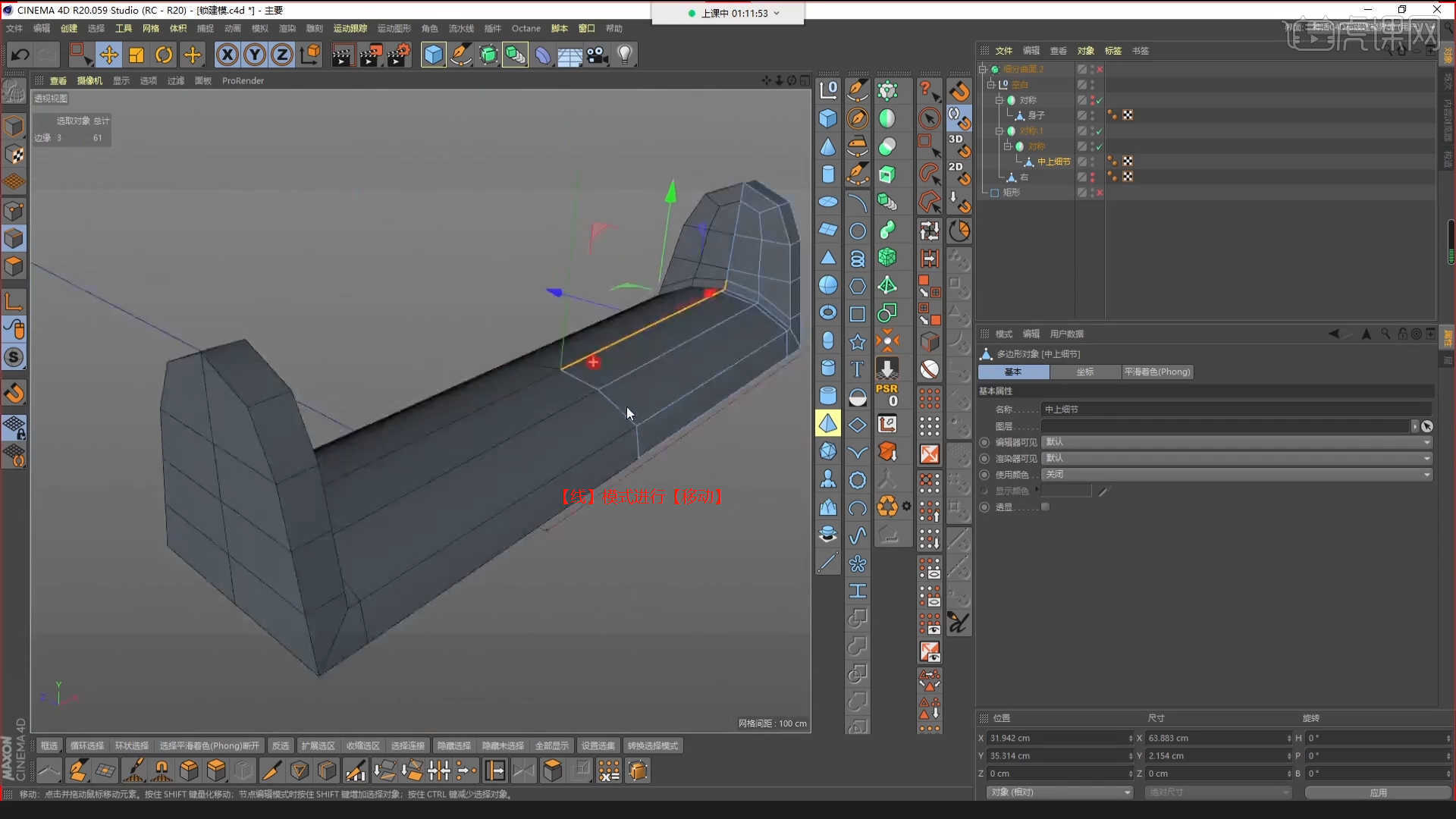Toggle 矩形 red X enable mark
The width and height of the screenshot is (1456, 819).
[1100, 193]
